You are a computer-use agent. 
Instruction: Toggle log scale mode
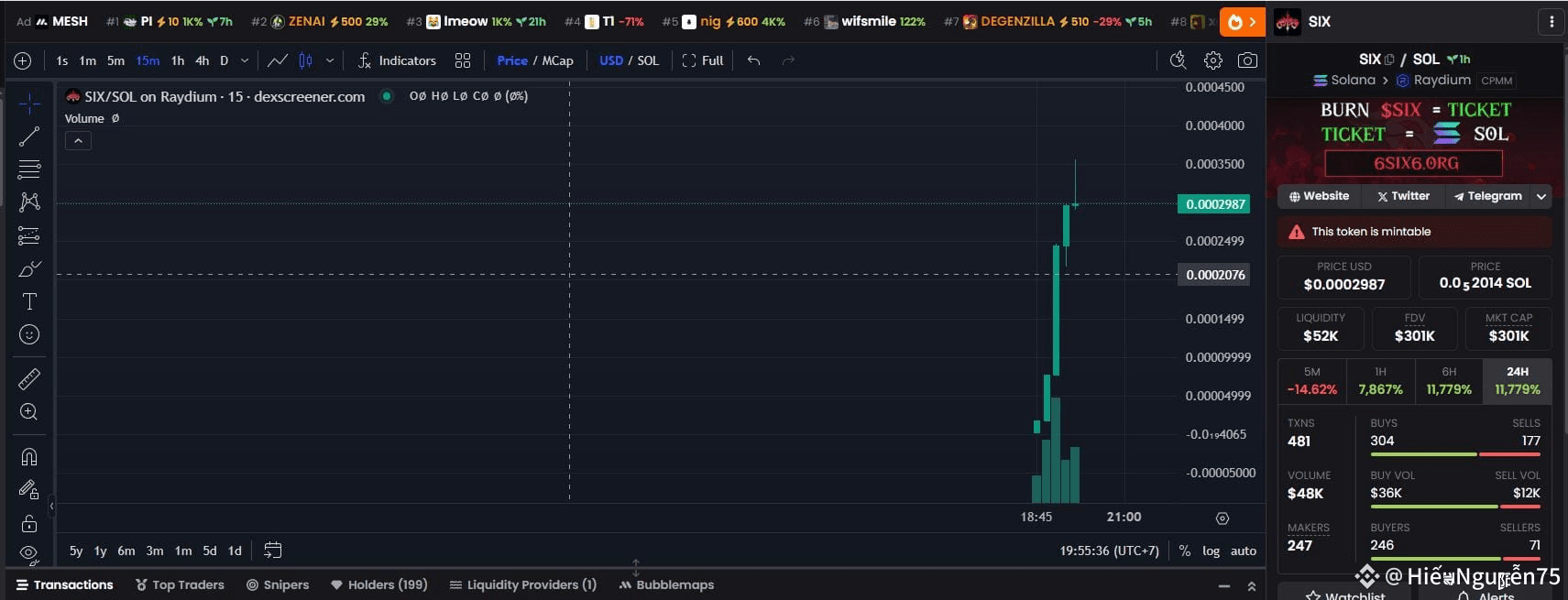point(1212,551)
